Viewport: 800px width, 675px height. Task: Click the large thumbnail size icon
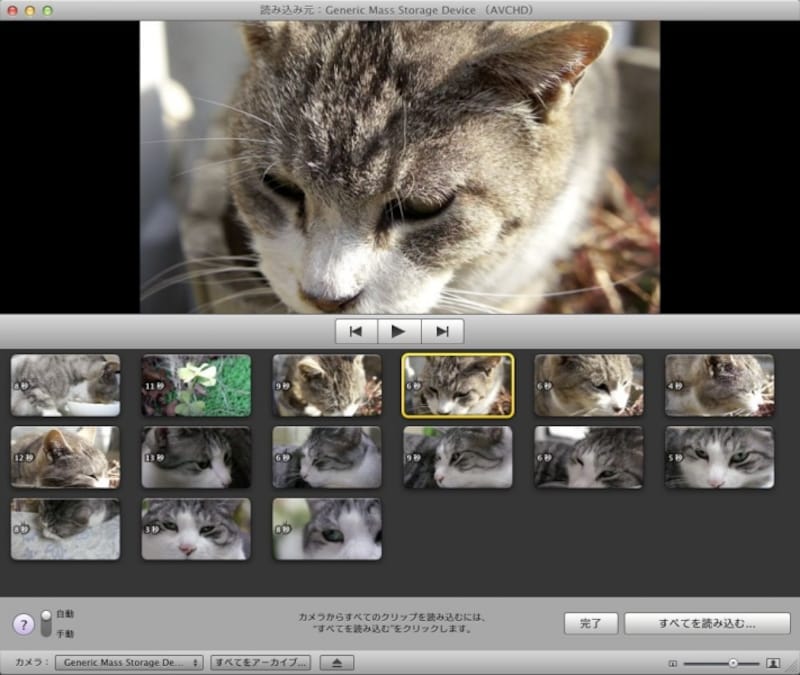[773, 663]
